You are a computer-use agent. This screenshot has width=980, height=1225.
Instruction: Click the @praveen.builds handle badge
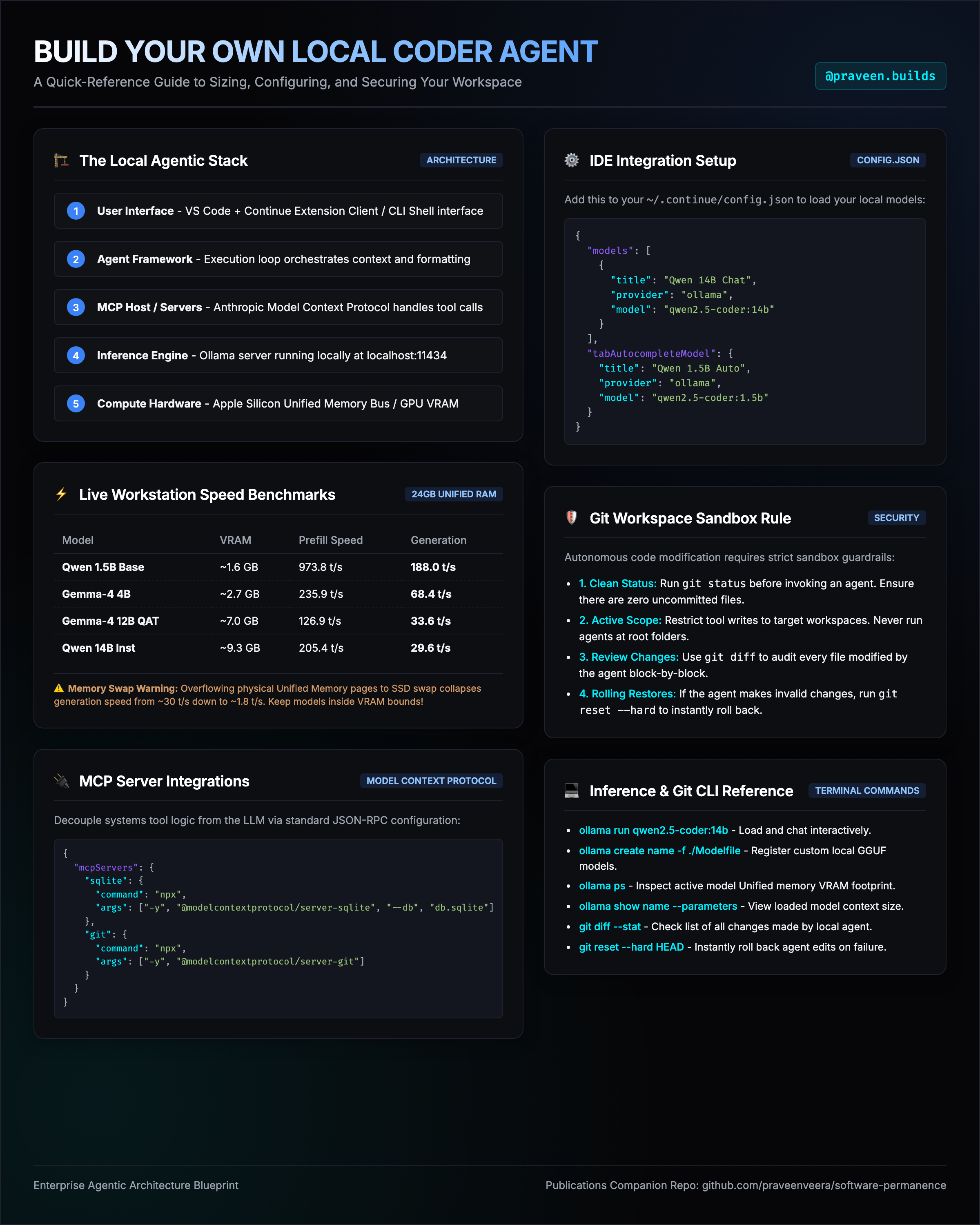point(880,76)
